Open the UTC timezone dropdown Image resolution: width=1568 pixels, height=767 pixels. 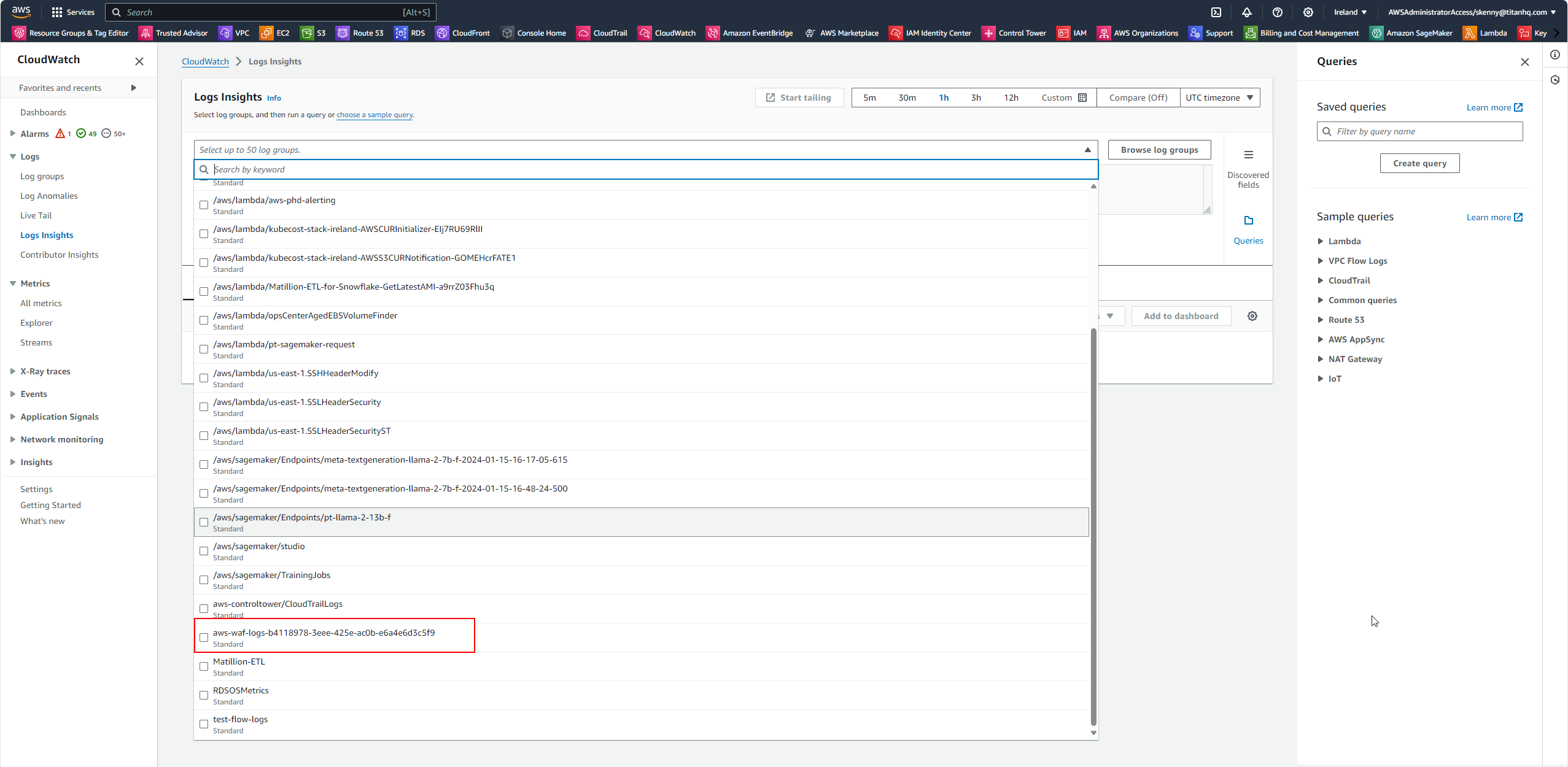tap(1219, 98)
